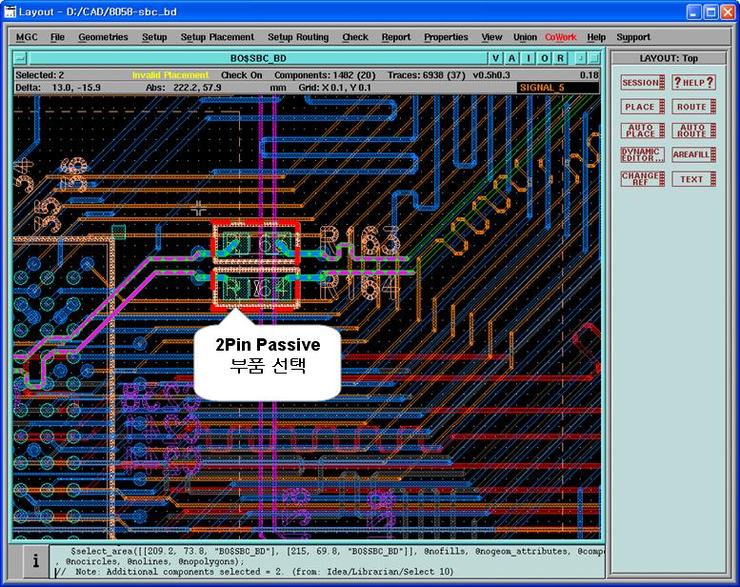The height and width of the screenshot is (587, 740).
Task: Launch the DYNAMIC EDITOR button
Action: tap(640, 155)
